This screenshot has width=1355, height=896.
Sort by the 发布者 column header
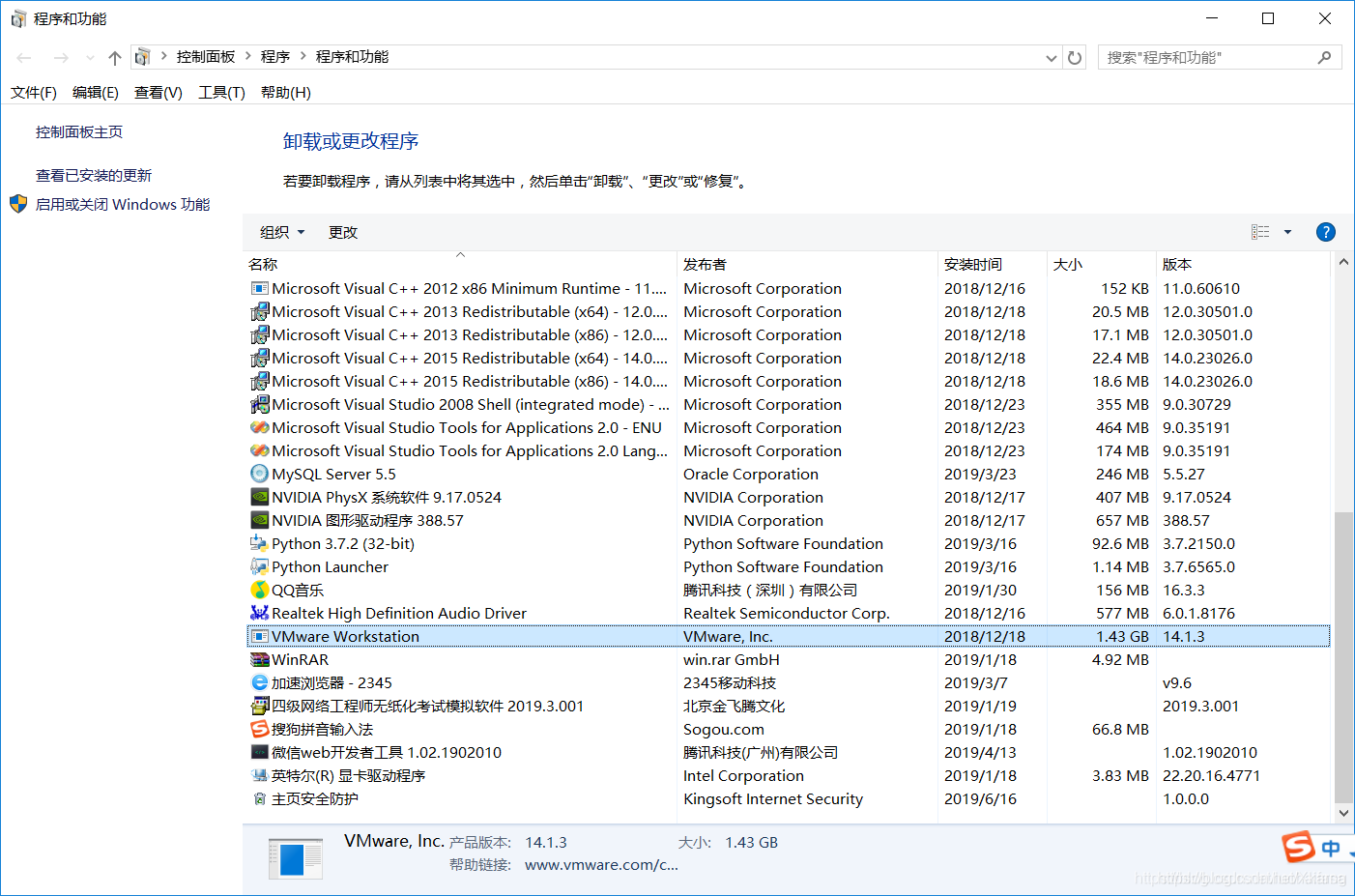tap(807, 264)
